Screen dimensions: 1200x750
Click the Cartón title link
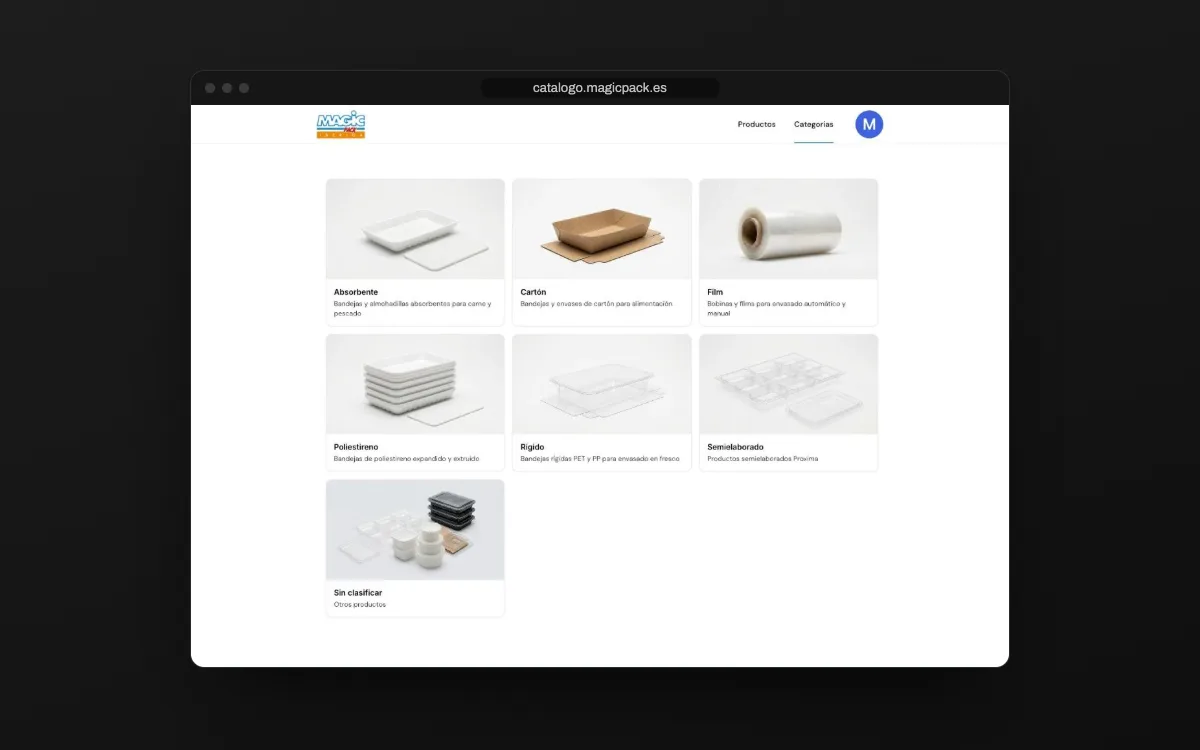pos(533,292)
